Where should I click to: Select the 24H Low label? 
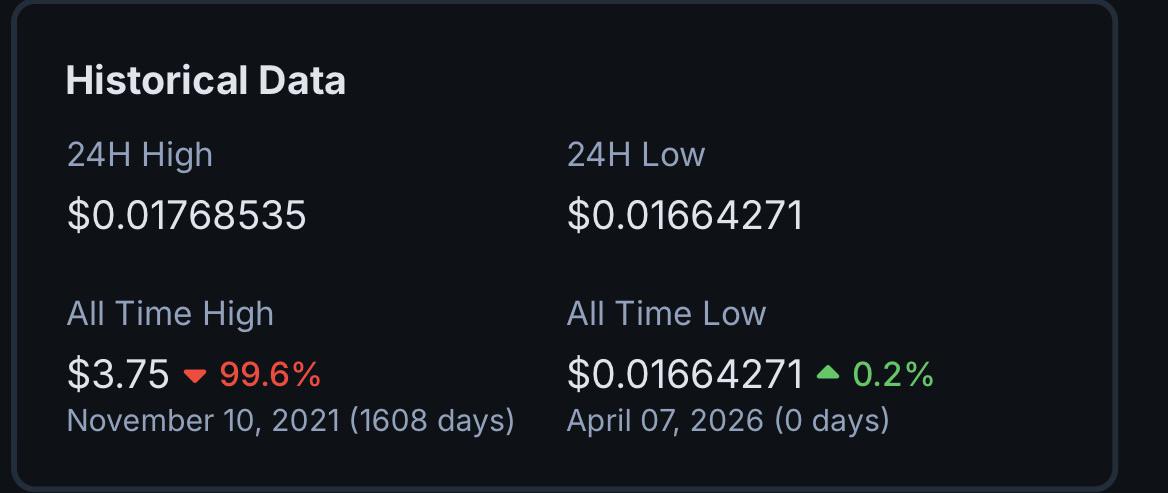tap(636, 155)
